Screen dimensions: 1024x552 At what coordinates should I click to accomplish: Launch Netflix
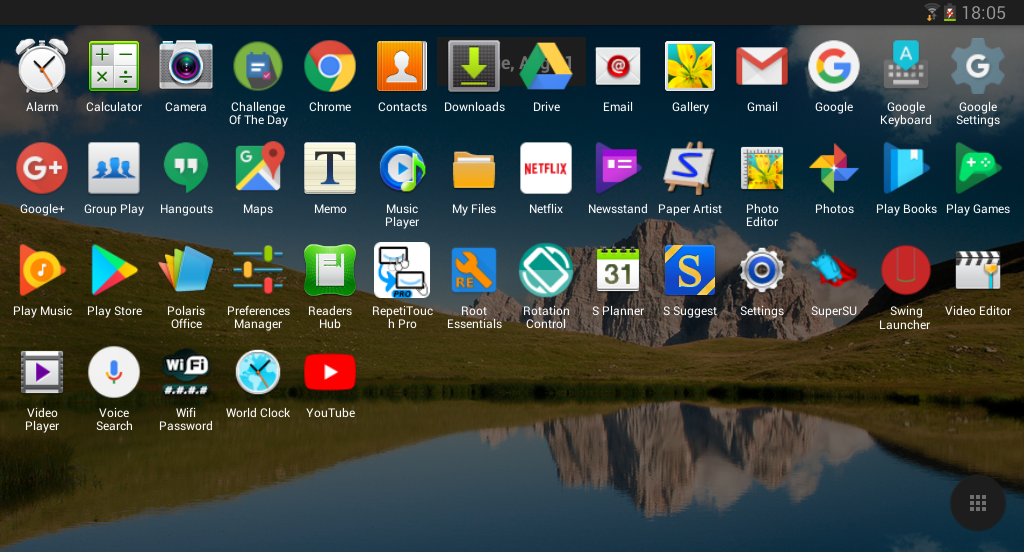[546, 168]
